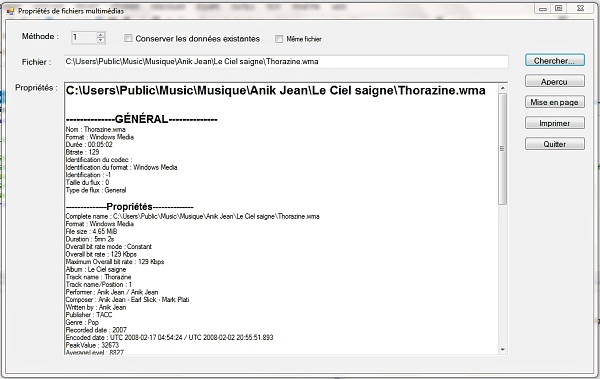The width and height of the screenshot is (600, 379).
Task: Click the bold file path heading
Action: [x=276, y=90]
